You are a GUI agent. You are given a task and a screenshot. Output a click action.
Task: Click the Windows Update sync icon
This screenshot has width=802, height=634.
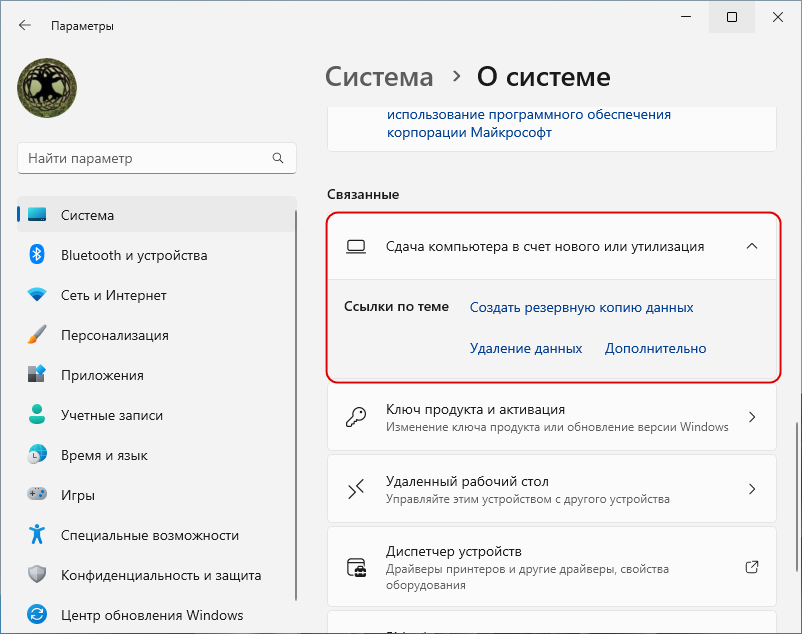37,615
